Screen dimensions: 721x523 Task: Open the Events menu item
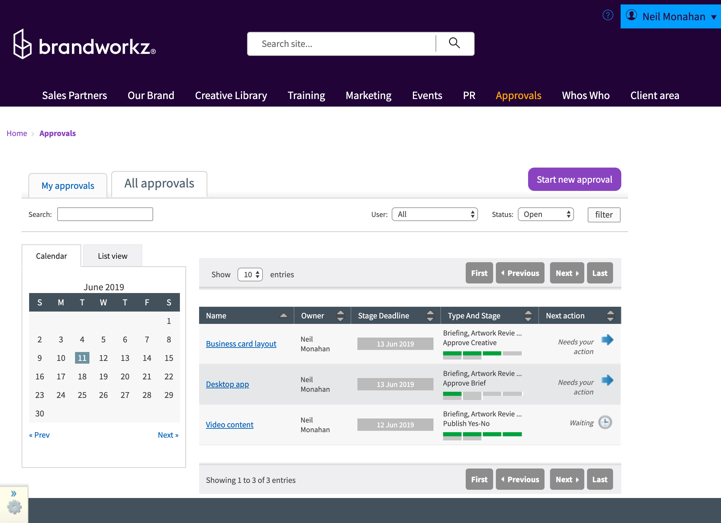(427, 96)
